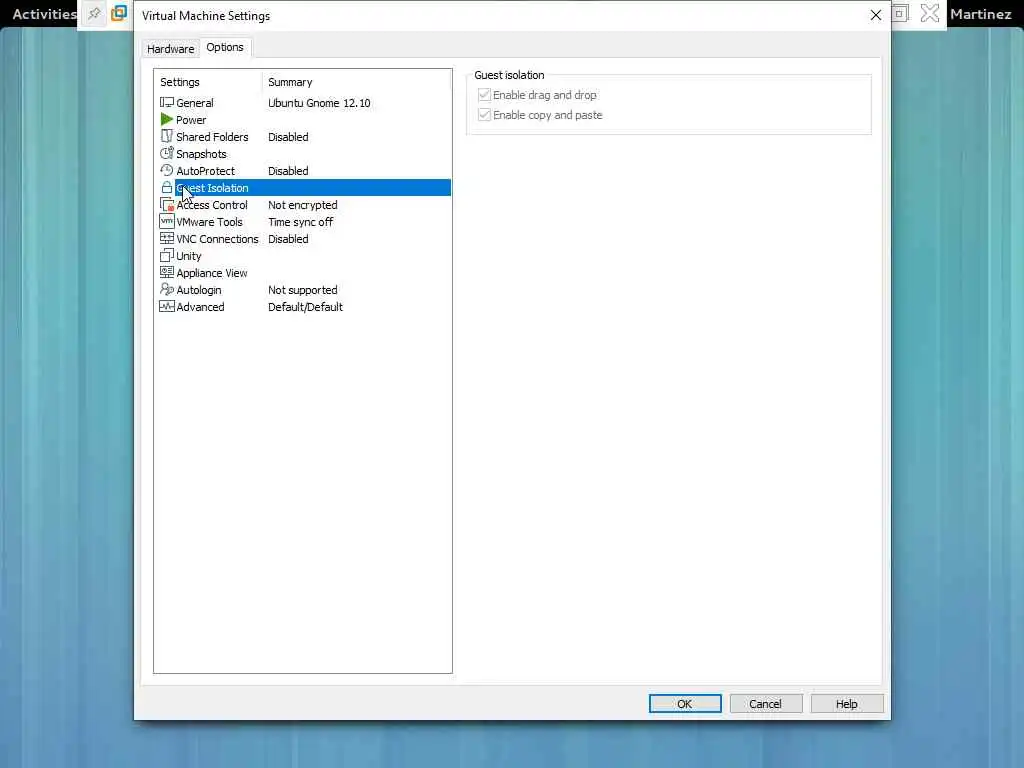Select the AutoProtect label
Image resolution: width=1024 pixels, height=768 pixels.
pyautogui.click(x=205, y=170)
